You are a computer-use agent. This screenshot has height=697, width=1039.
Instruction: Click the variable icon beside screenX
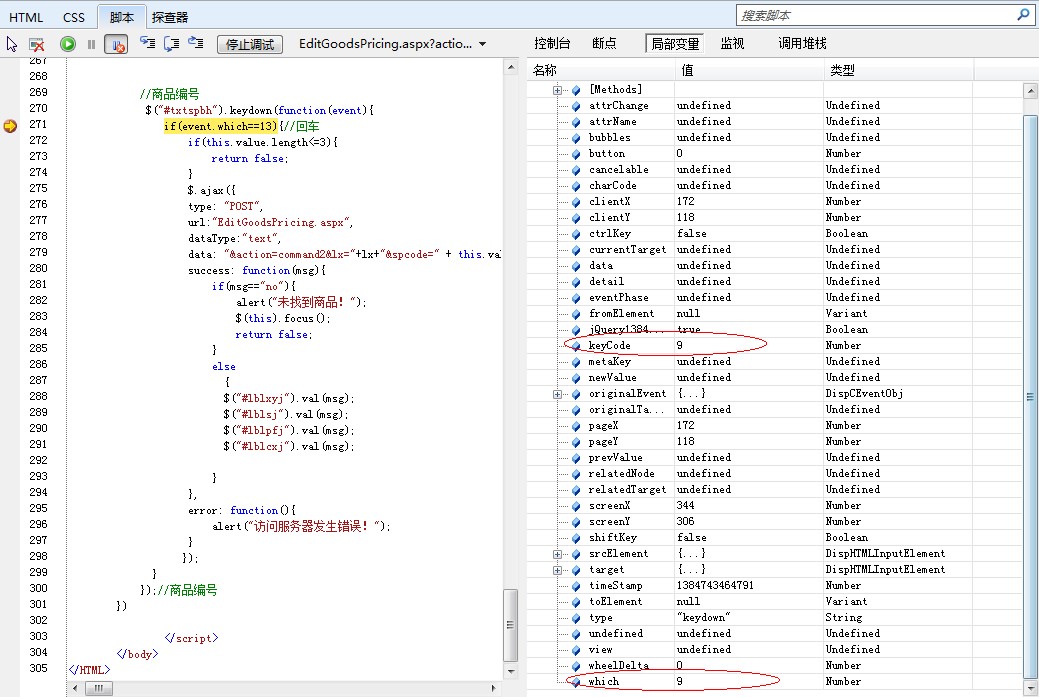click(576, 506)
